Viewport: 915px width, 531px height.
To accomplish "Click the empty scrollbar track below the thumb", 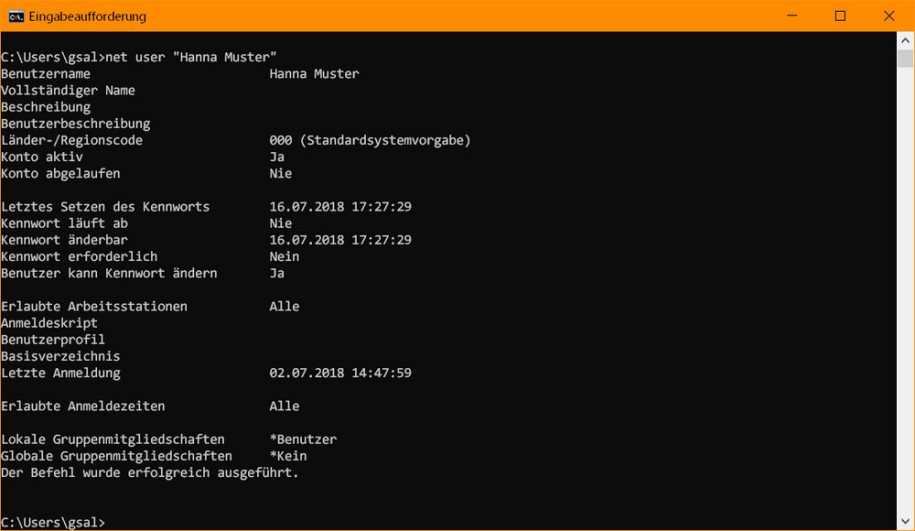I will 905,292.
